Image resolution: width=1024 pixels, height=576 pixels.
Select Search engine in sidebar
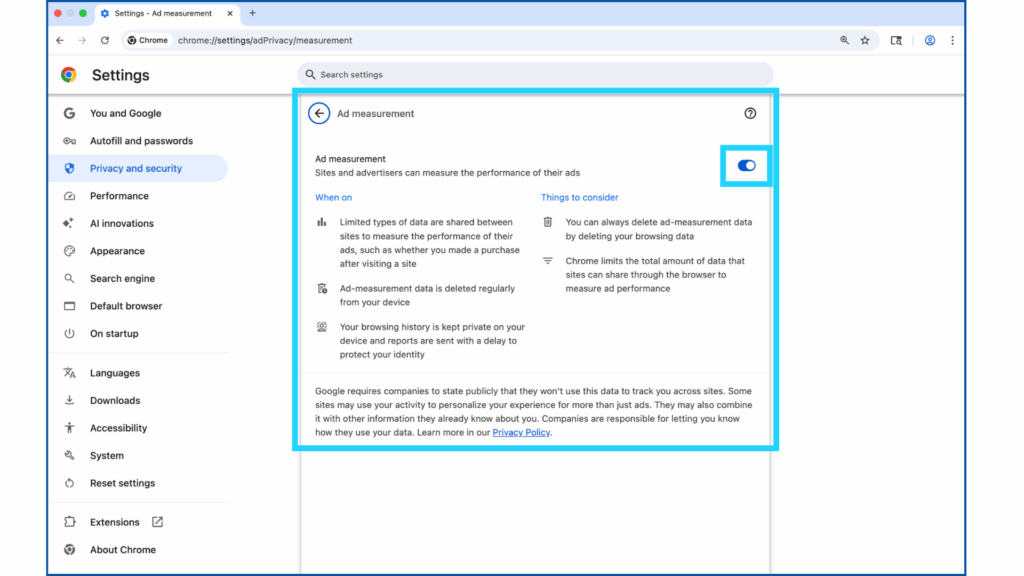click(x=122, y=279)
